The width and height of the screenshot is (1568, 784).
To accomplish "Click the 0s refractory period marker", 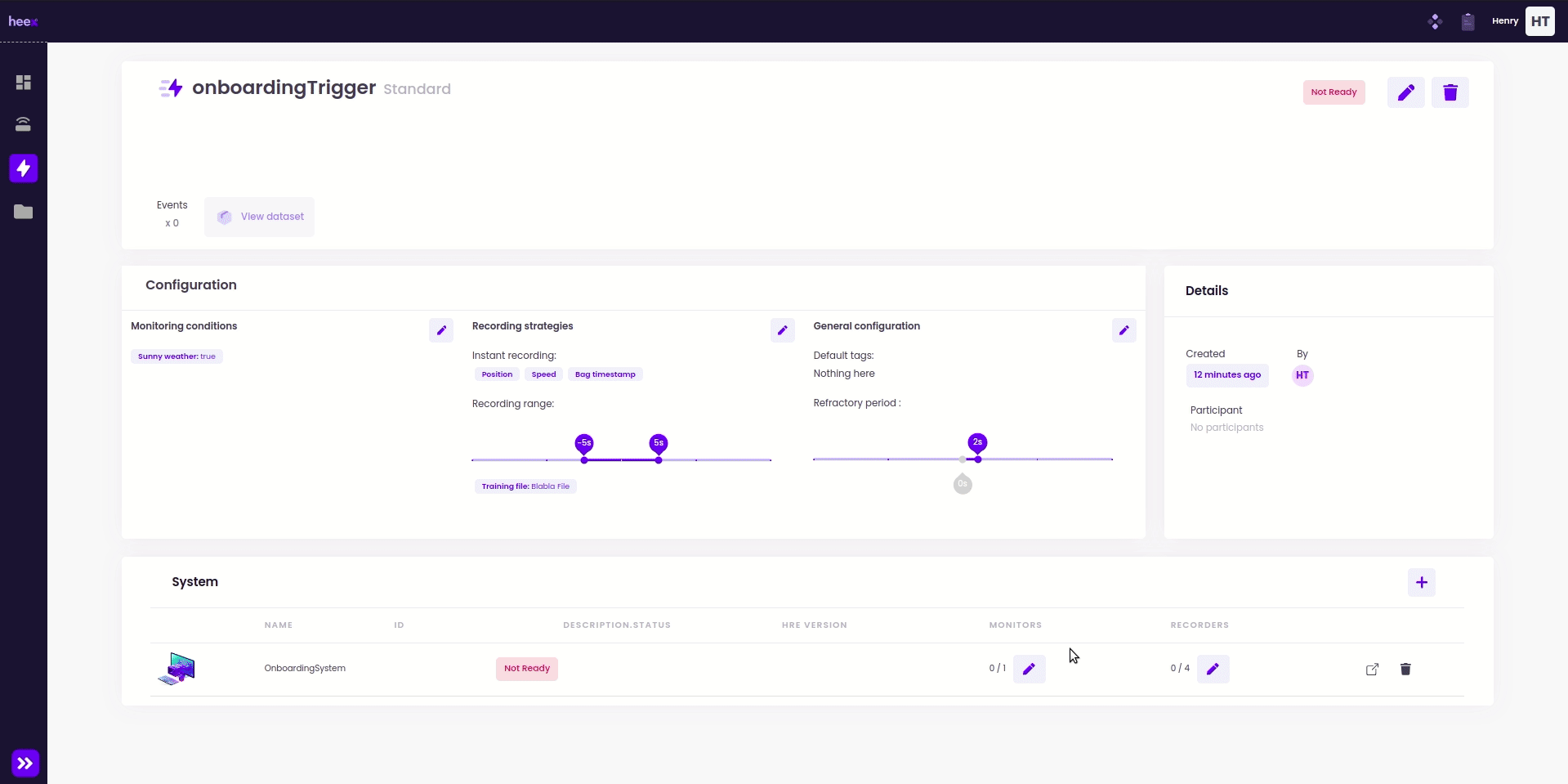I will [963, 483].
